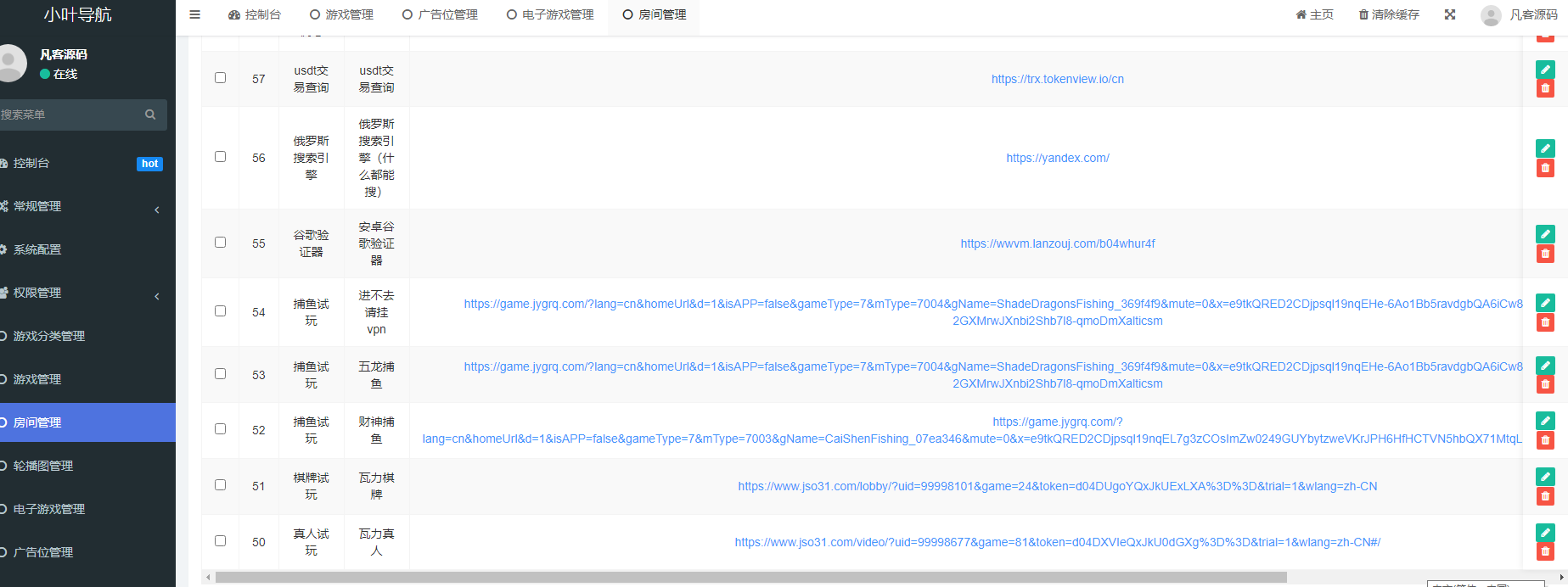Edit row 51 with green pencil icon
The image size is (1568, 587).
pyautogui.click(x=1545, y=477)
